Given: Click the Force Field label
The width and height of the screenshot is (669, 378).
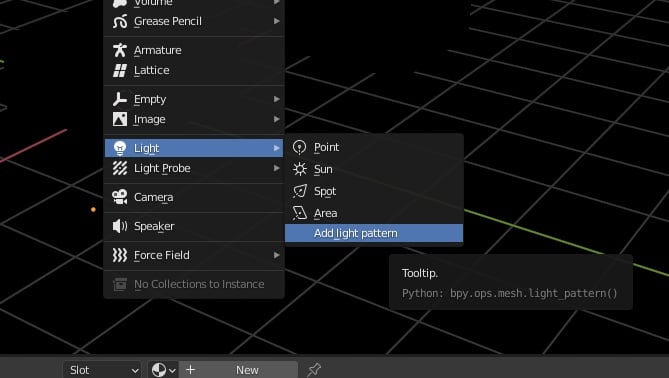Looking at the screenshot, I should [x=162, y=255].
